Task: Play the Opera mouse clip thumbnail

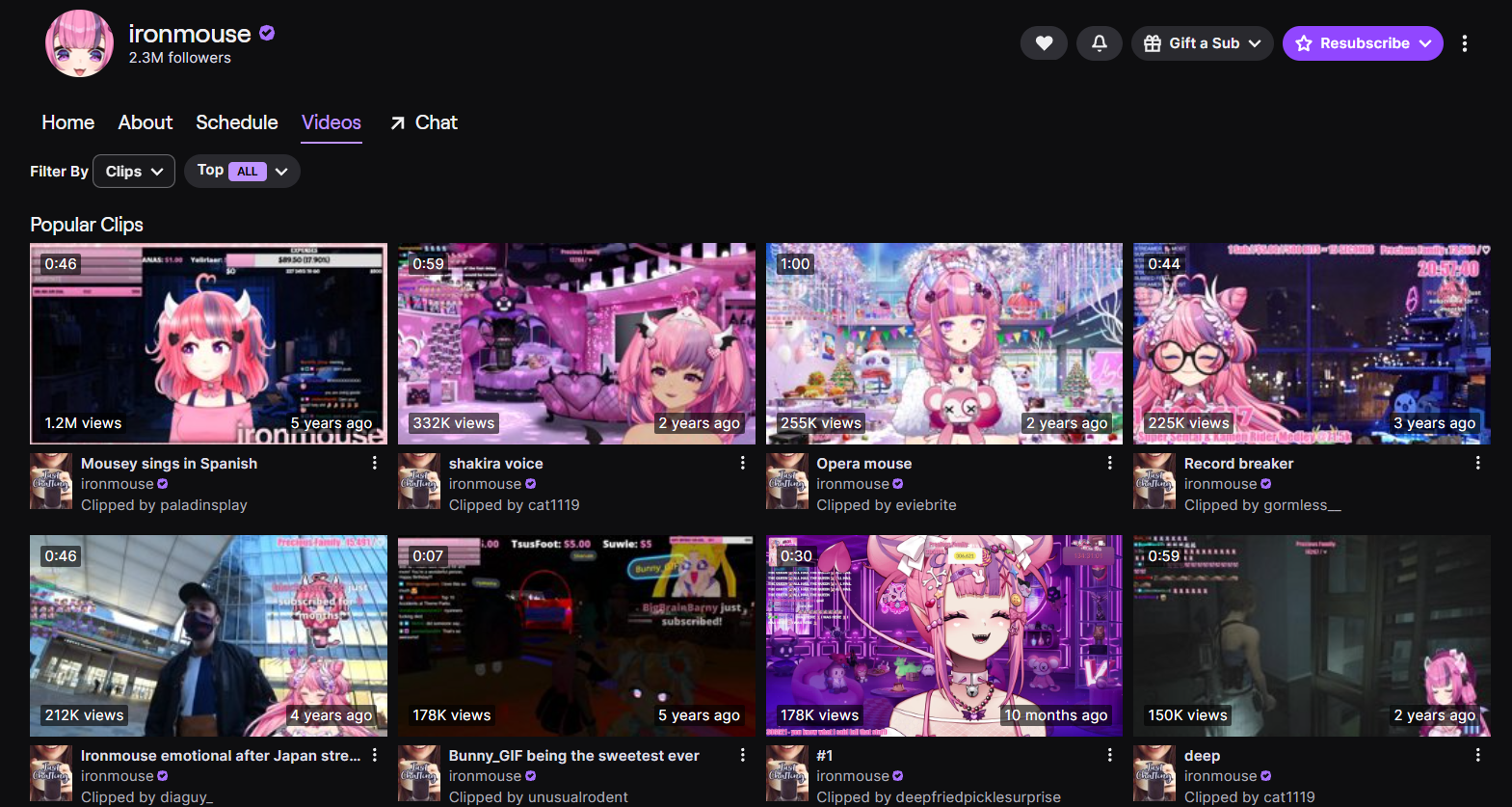Action: click(944, 344)
